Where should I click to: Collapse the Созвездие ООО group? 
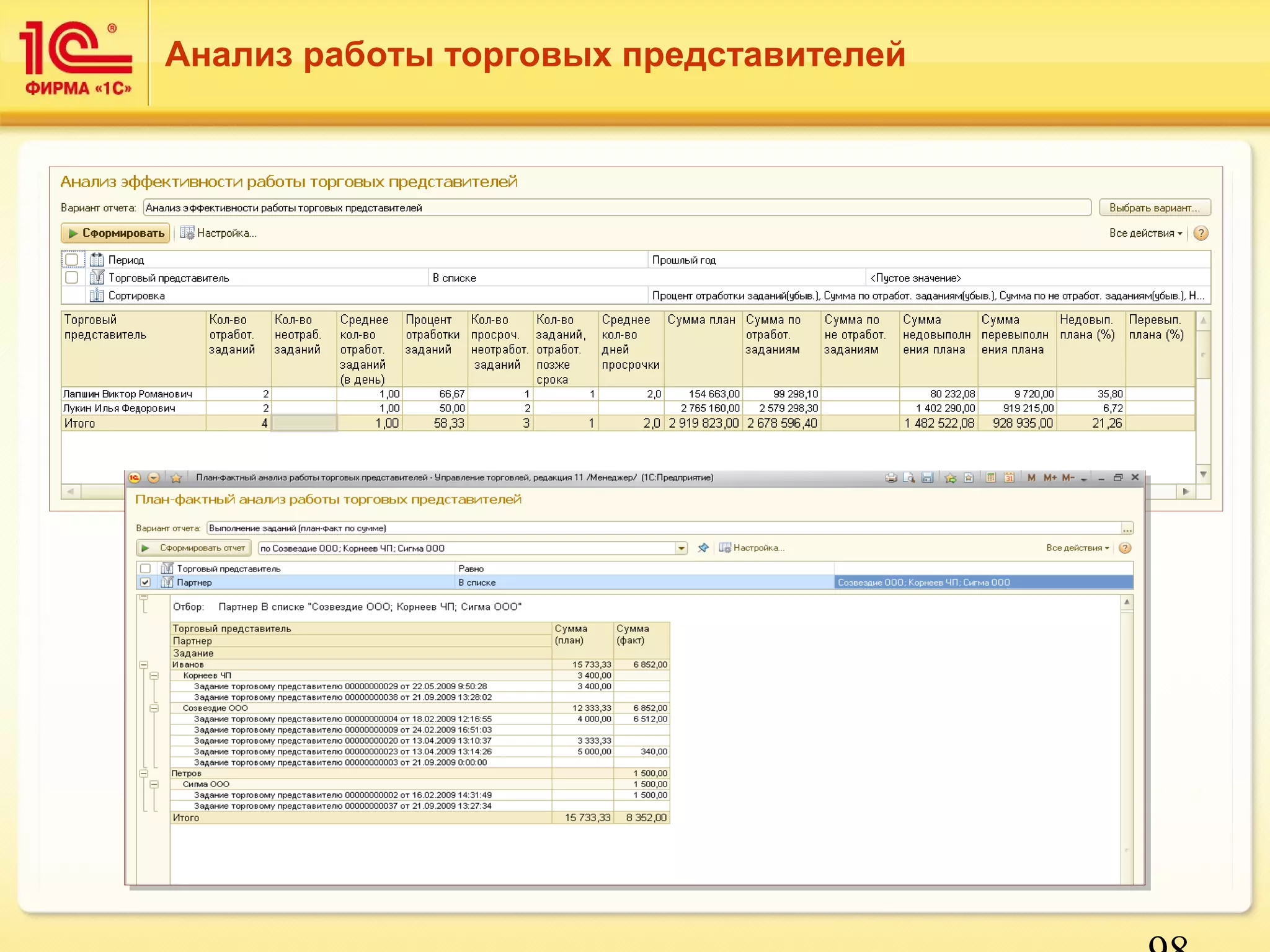(x=154, y=708)
